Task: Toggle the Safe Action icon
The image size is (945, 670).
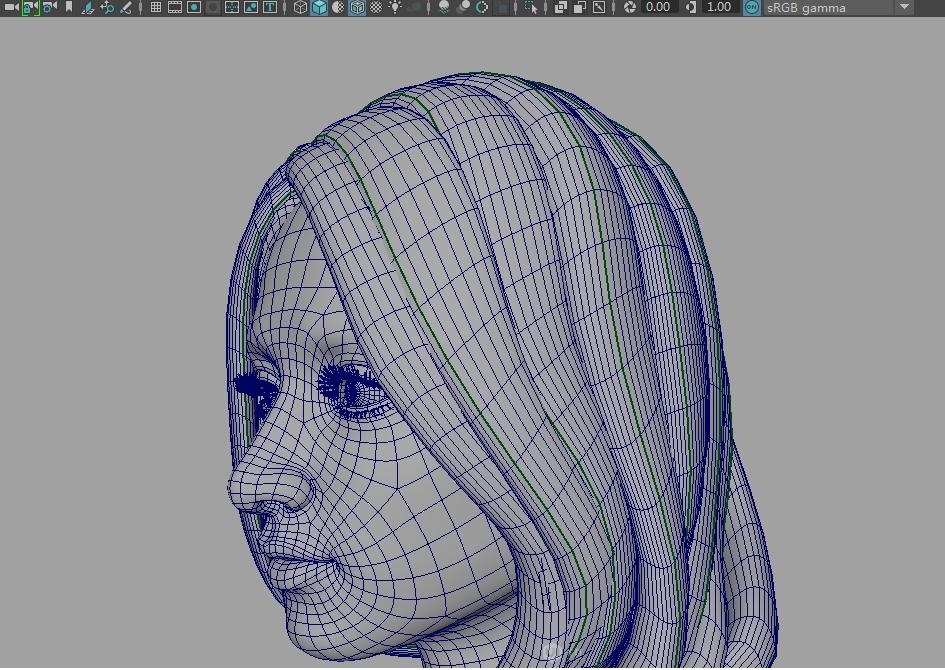Action: point(251,7)
